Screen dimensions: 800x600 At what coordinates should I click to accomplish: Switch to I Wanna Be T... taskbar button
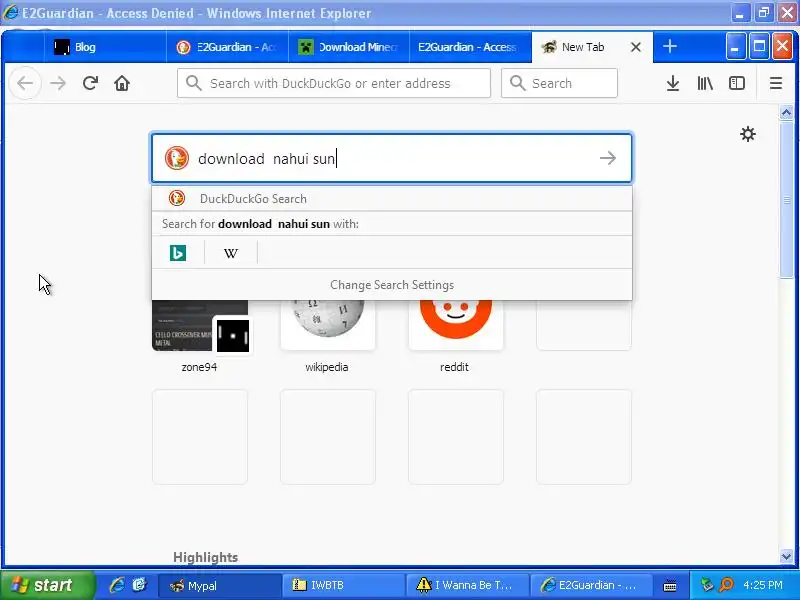pyautogui.click(x=466, y=585)
